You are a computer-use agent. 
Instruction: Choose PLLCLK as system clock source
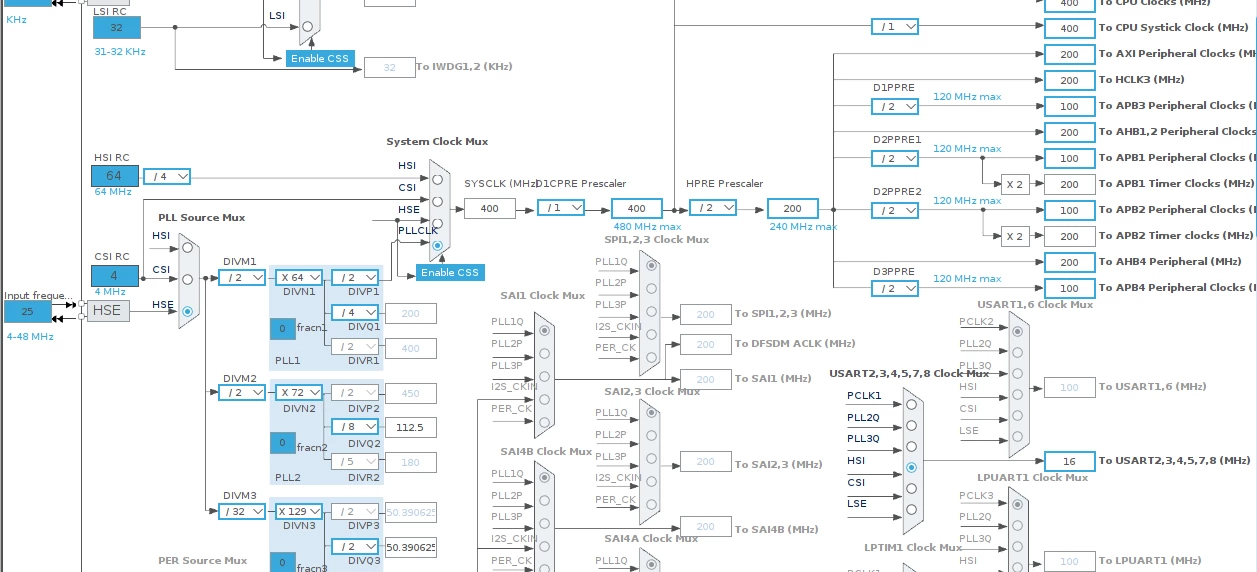coord(437,245)
